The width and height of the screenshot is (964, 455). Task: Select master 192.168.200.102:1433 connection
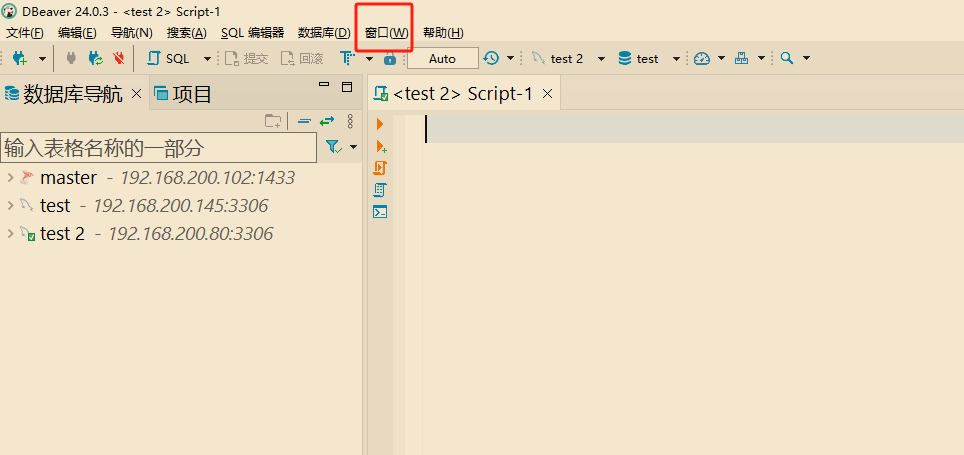(x=157, y=178)
